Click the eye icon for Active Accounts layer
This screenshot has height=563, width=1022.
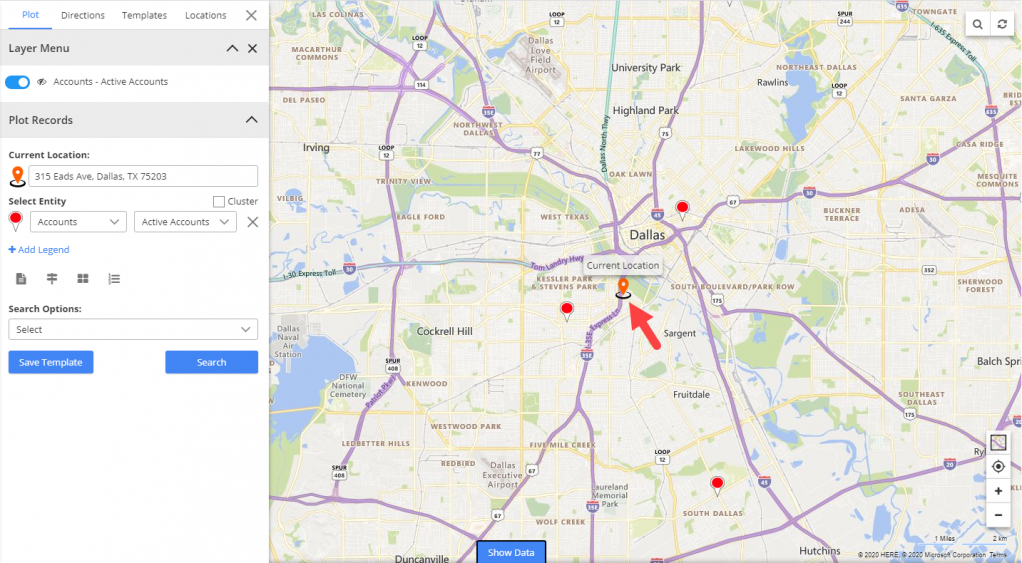(42, 82)
